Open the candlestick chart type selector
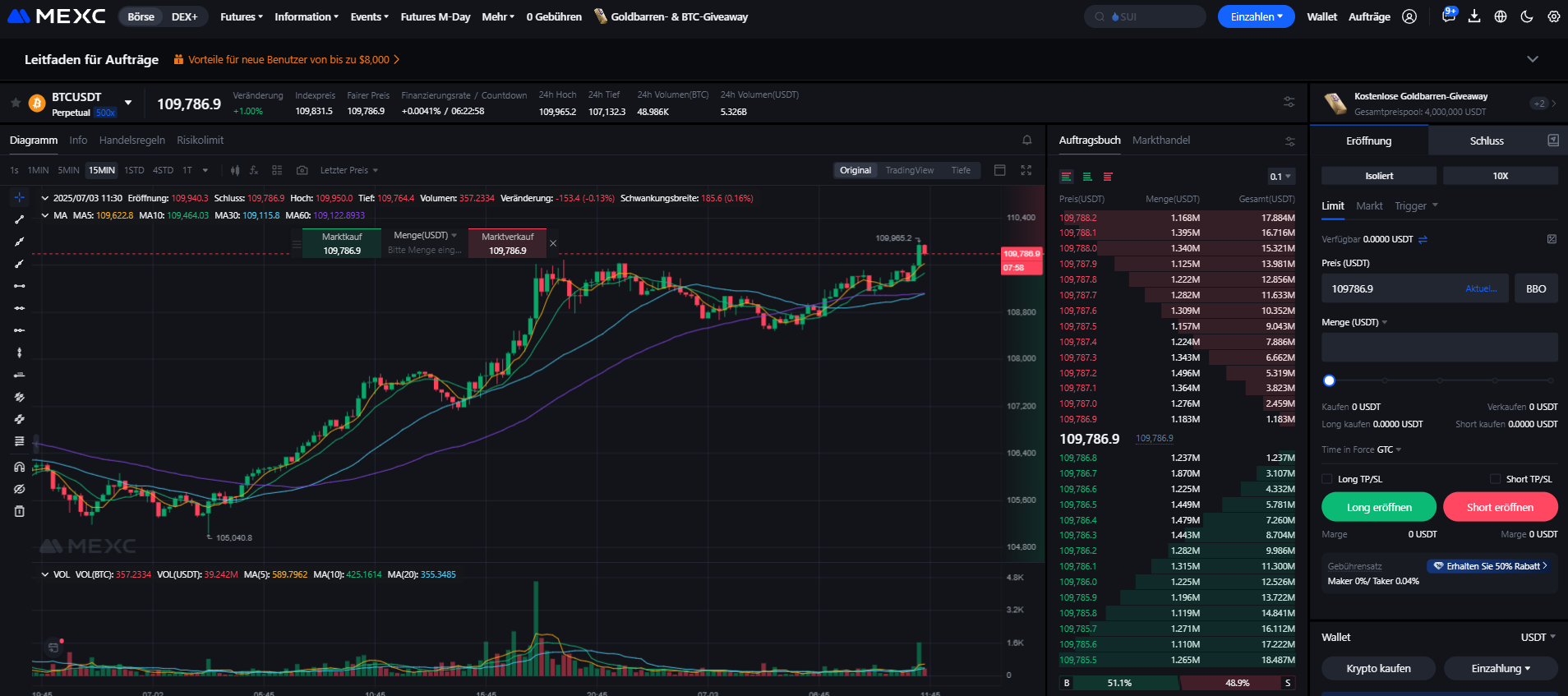1568x696 pixels. (x=235, y=170)
